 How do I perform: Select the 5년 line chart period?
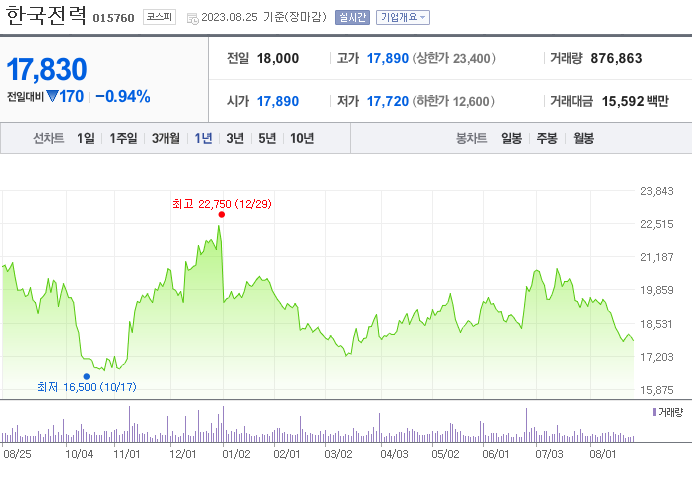267,138
